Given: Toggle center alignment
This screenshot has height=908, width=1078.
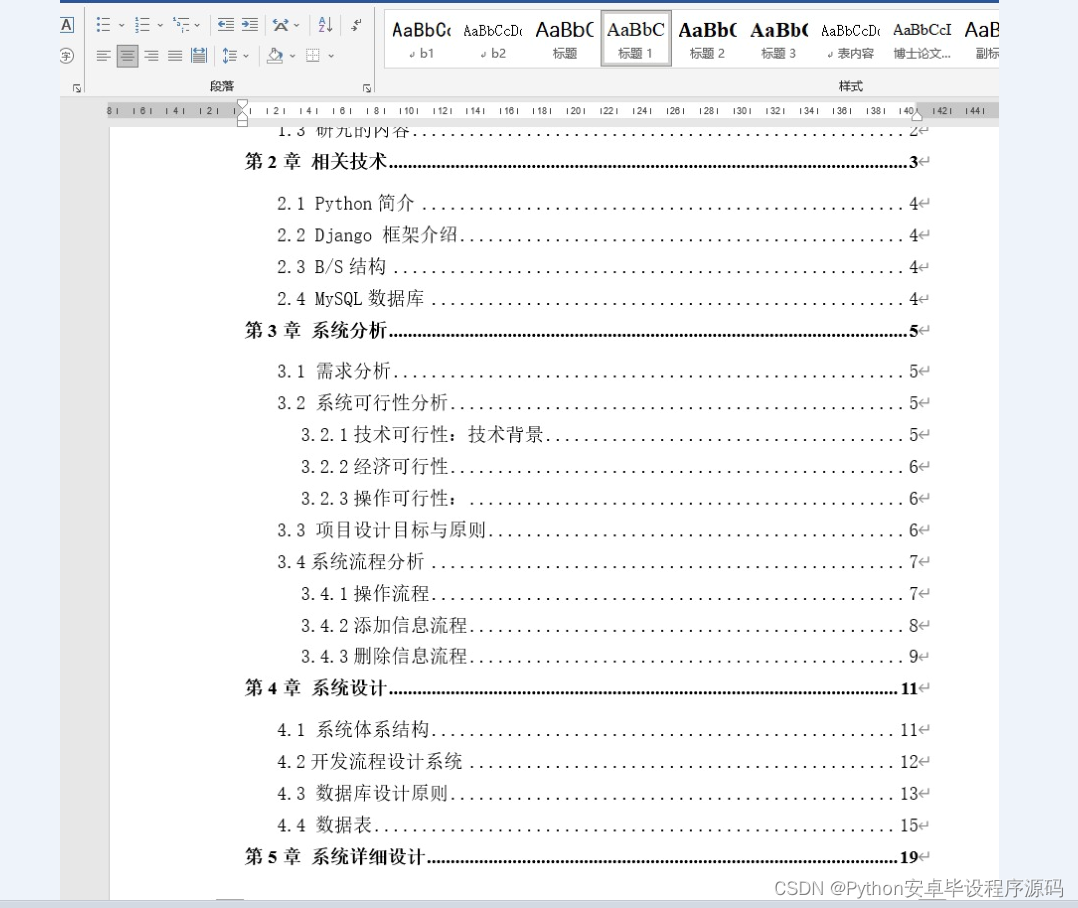Looking at the screenshot, I should coord(126,55).
